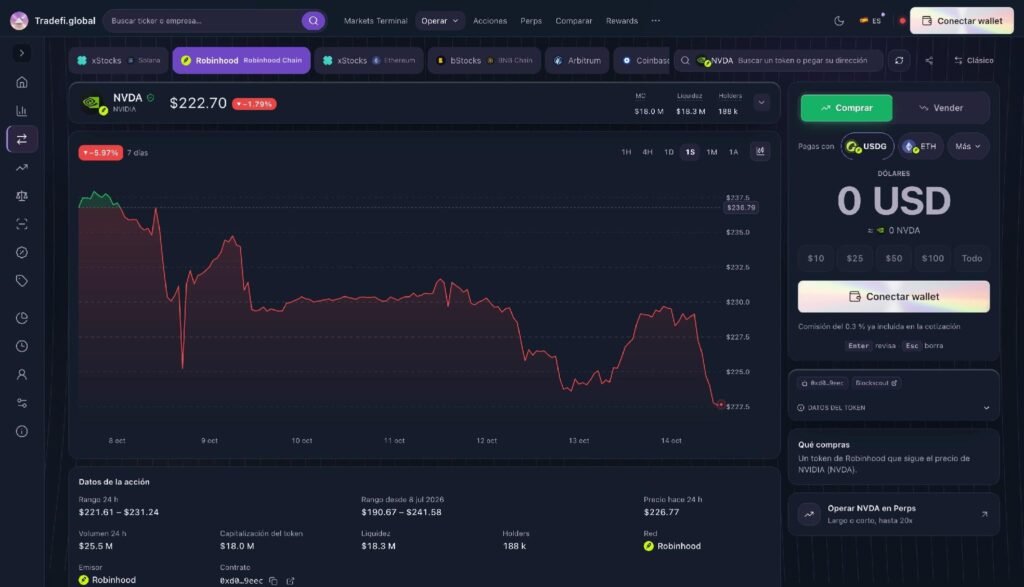Image resolution: width=1024 pixels, height=587 pixels.
Task: Pay with ETH
Action: pyautogui.click(x=920, y=146)
